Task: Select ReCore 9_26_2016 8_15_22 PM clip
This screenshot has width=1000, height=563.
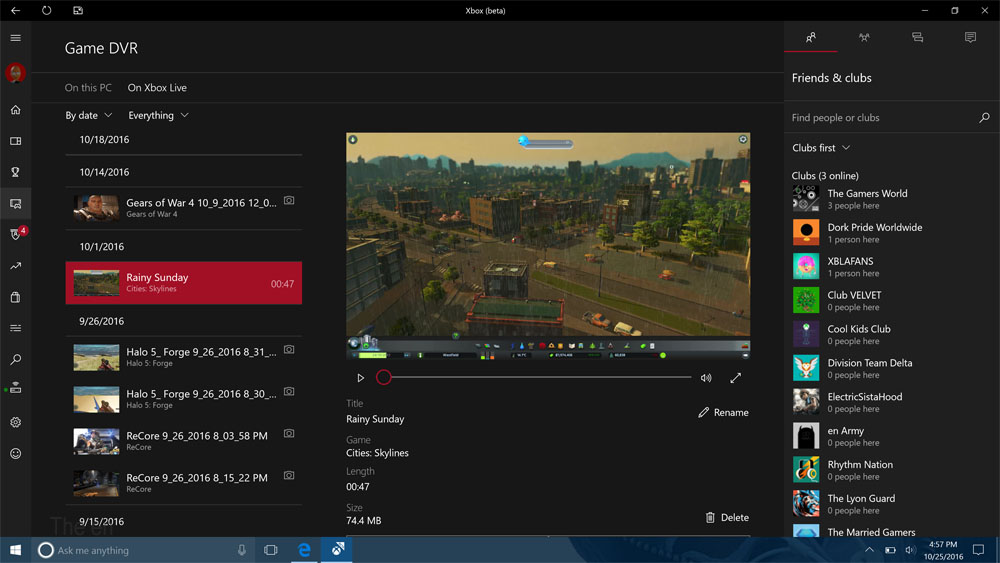Action: tap(184, 483)
